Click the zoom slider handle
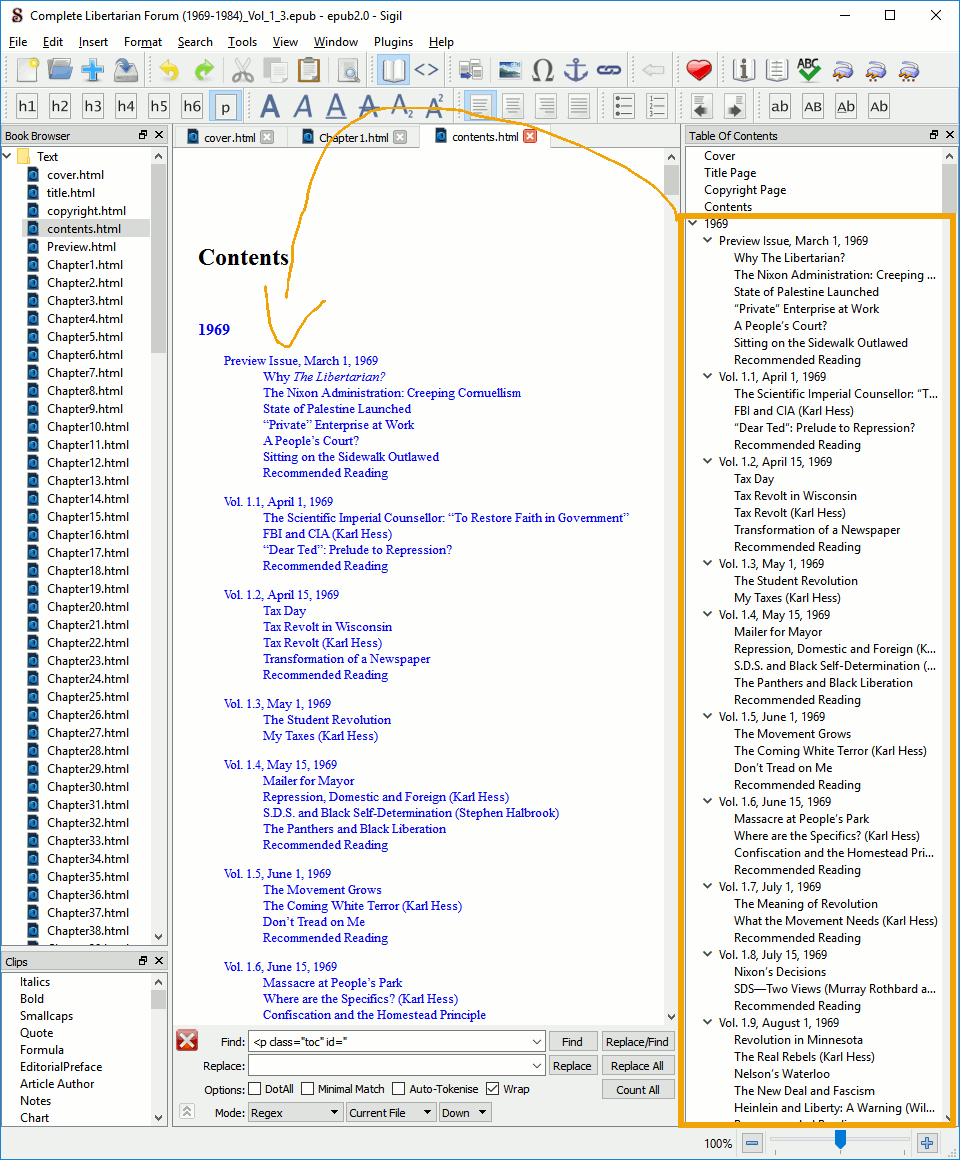 (840, 1139)
